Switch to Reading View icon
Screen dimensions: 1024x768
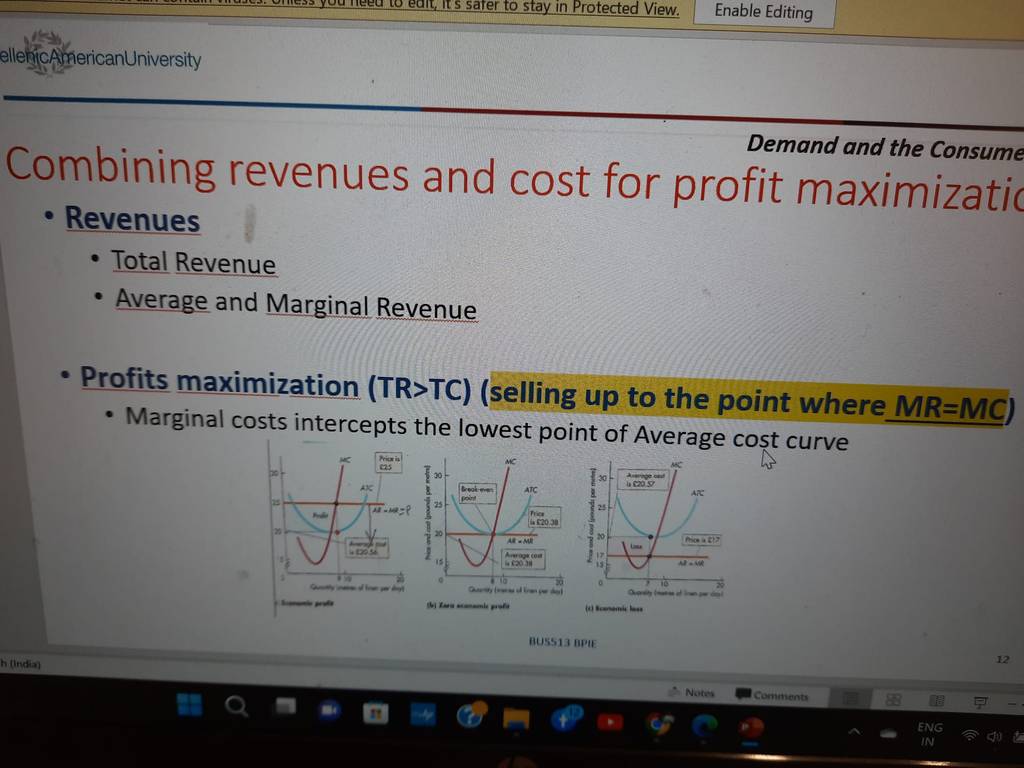936,701
